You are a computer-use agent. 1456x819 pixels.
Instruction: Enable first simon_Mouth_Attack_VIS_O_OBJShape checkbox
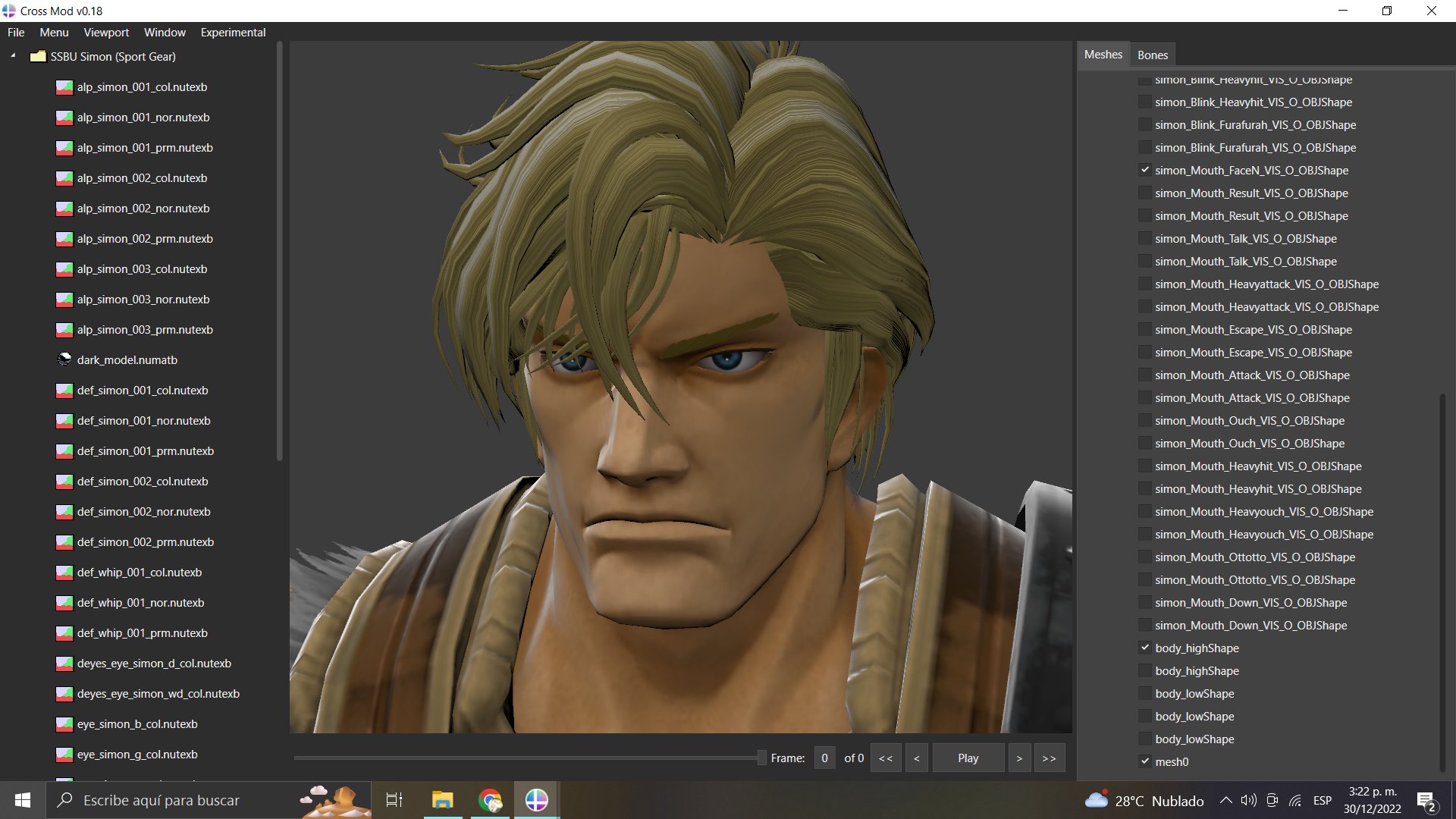1145,375
